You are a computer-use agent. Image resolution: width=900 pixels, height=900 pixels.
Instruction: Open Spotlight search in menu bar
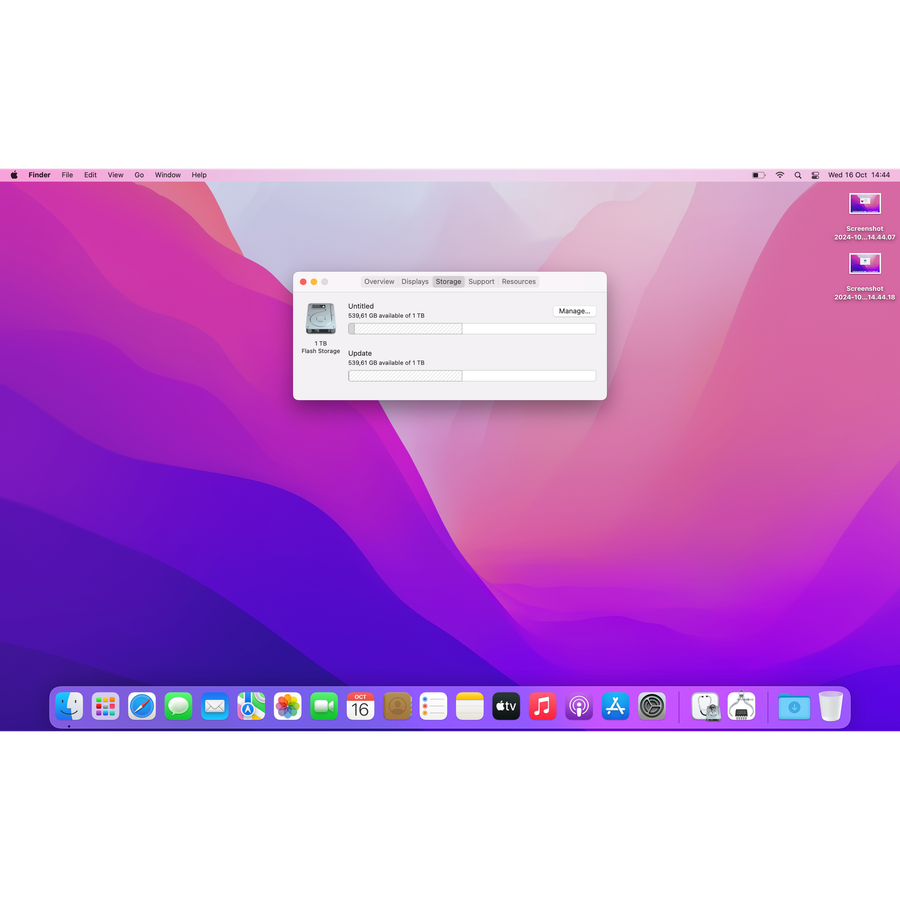798,175
